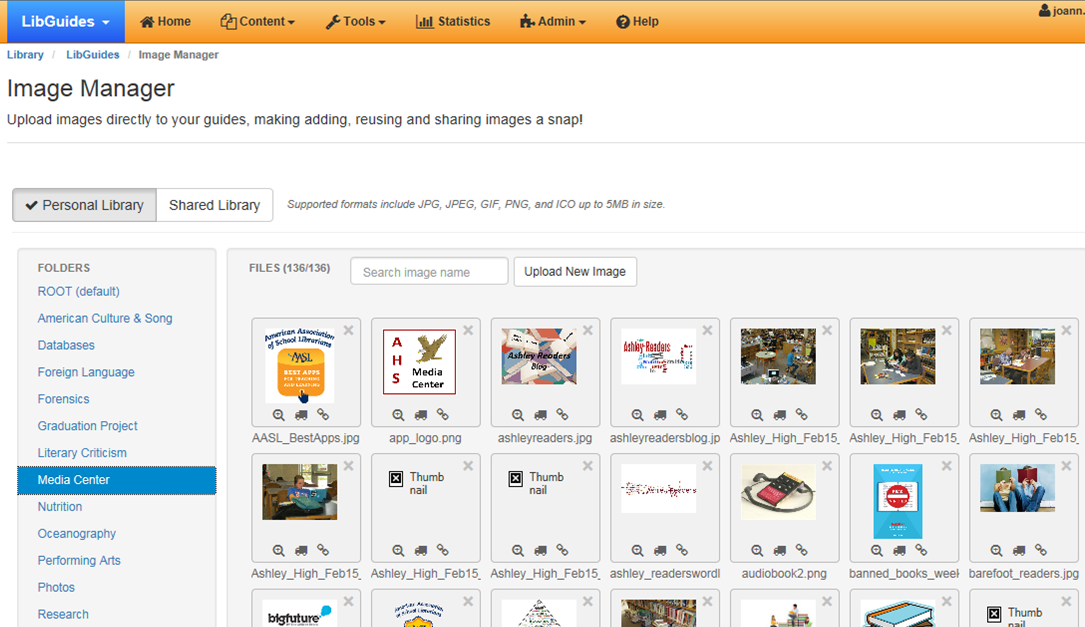The width and height of the screenshot is (1085, 627).
Task: Click link icon for app_logo.png
Action: tap(443, 415)
